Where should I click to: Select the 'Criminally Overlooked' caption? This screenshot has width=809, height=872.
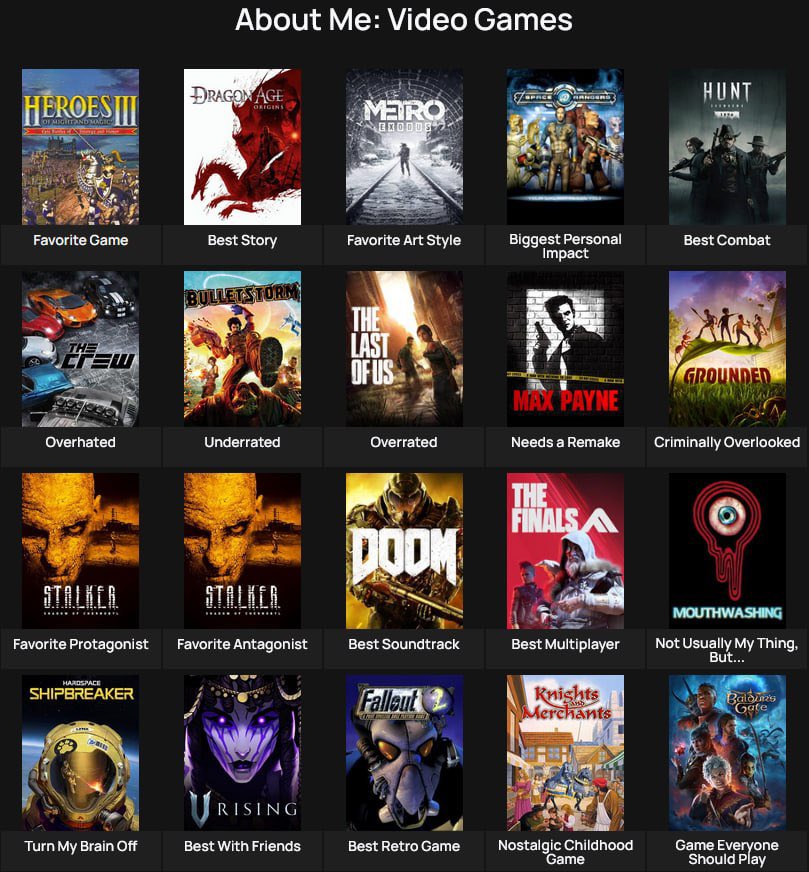point(727,442)
